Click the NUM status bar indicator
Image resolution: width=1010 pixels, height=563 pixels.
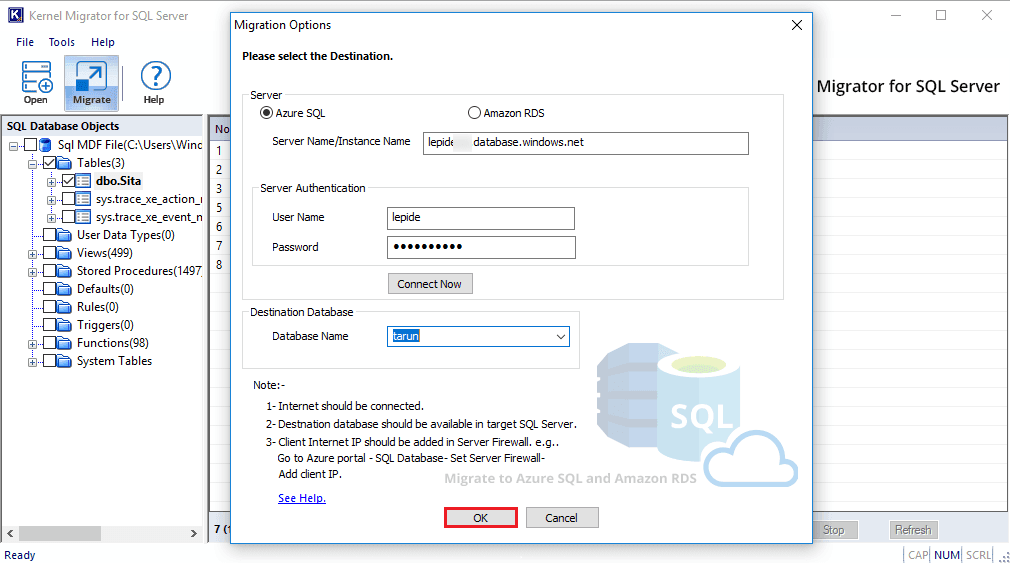pyautogui.click(x=947, y=555)
